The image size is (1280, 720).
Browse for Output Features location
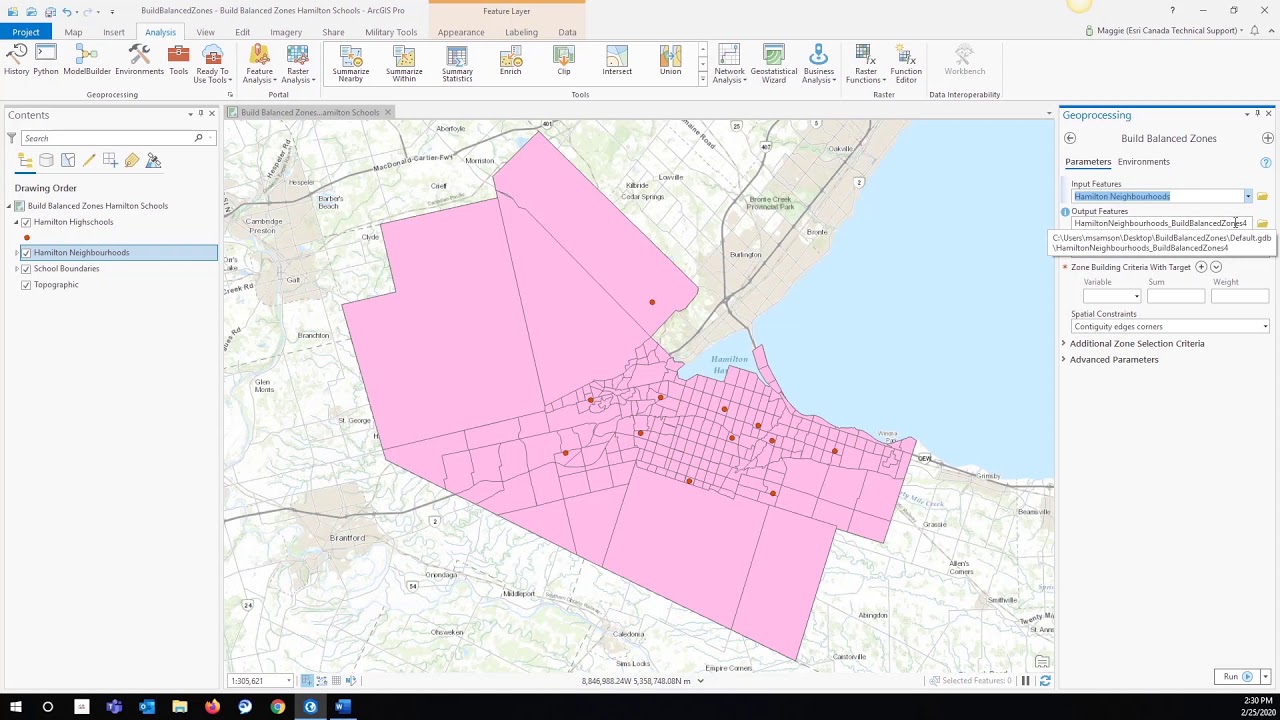(x=1262, y=224)
